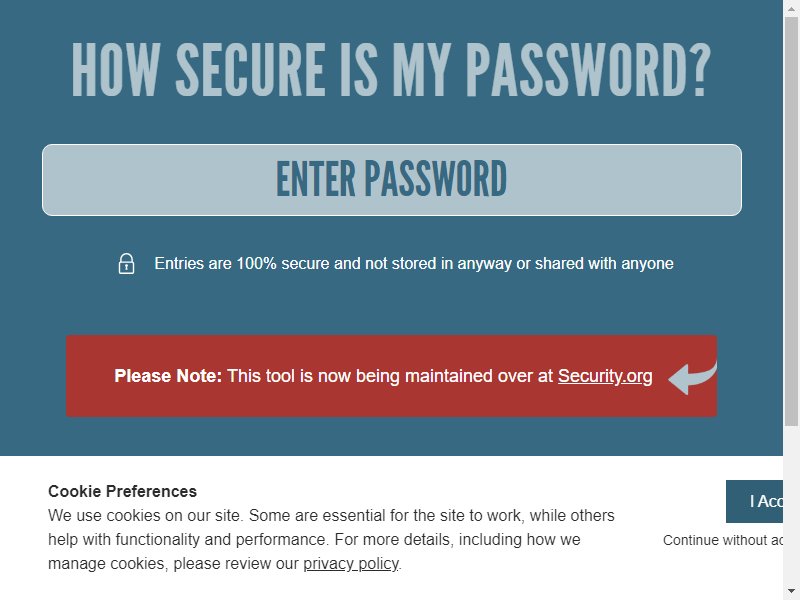Click the tool is now being maintained text
This screenshot has width=800, height=600.
pos(390,376)
